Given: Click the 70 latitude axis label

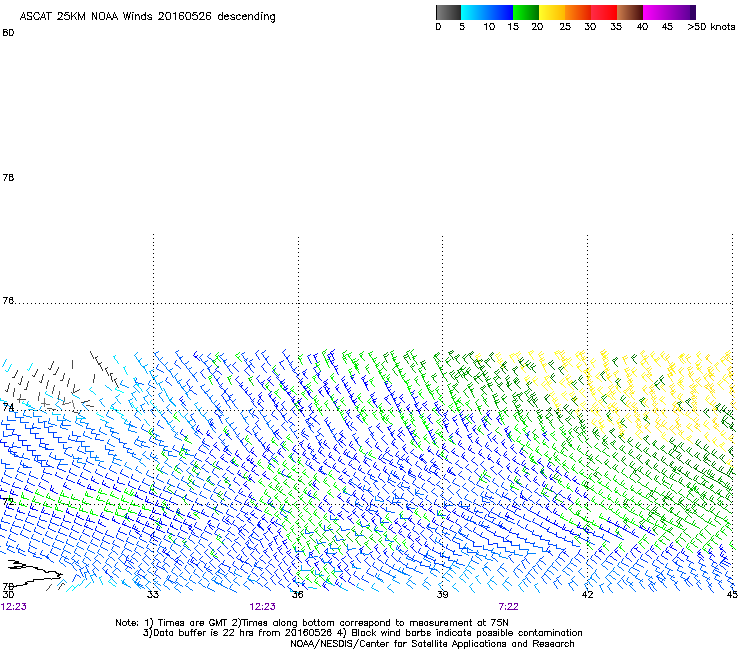Looking at the screenshot, I should tap(8, 587).
